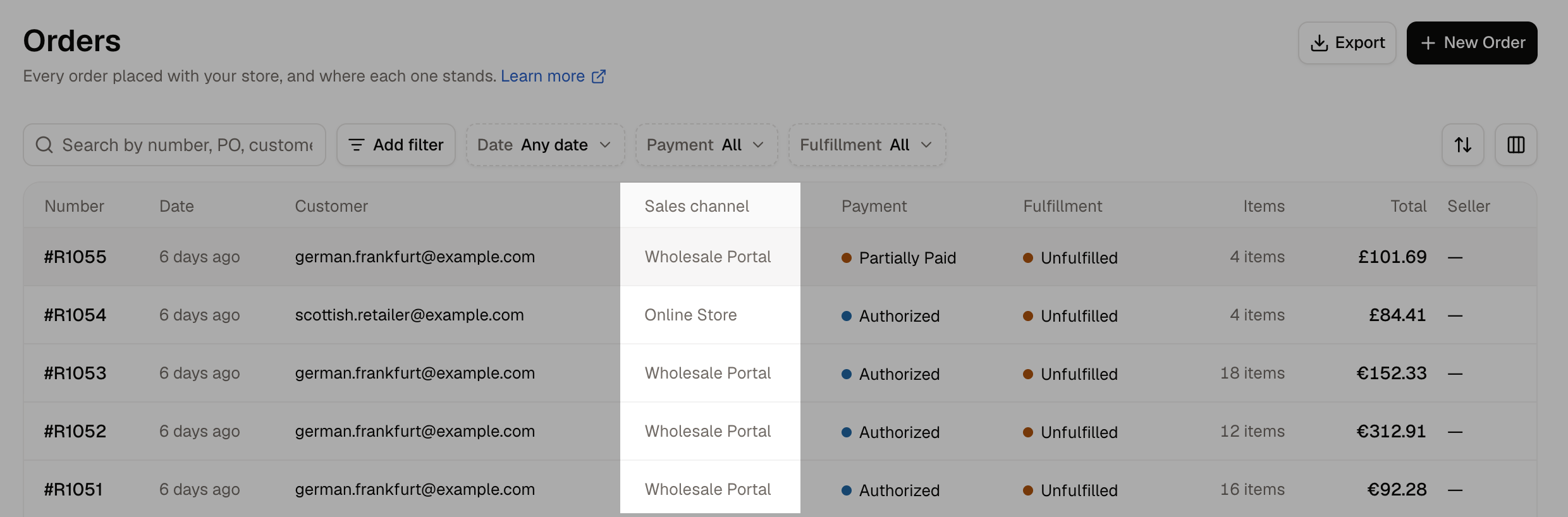Sort by the Number column header
1568x517 pixels.
click(74, 206)
